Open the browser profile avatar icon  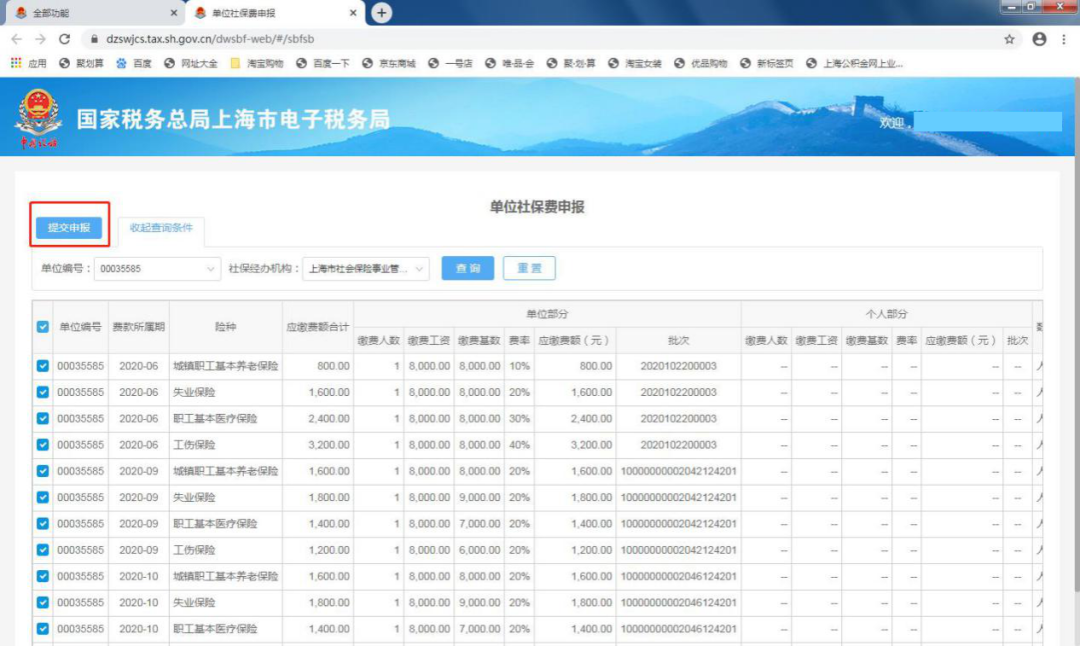coord(1039,39)
